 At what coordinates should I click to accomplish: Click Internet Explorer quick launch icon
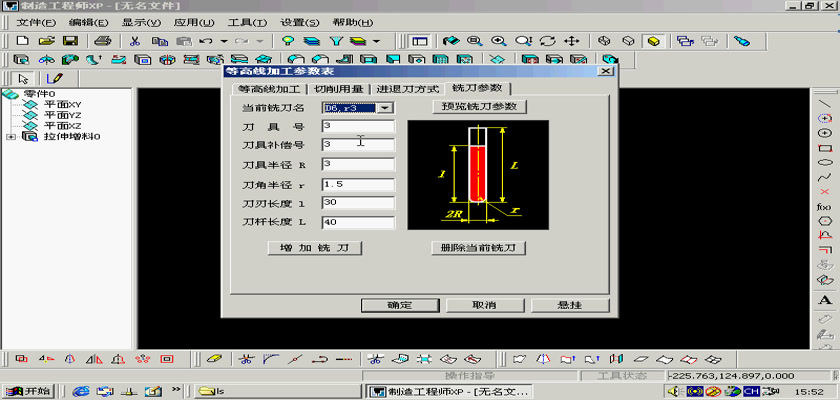(81, 390)
